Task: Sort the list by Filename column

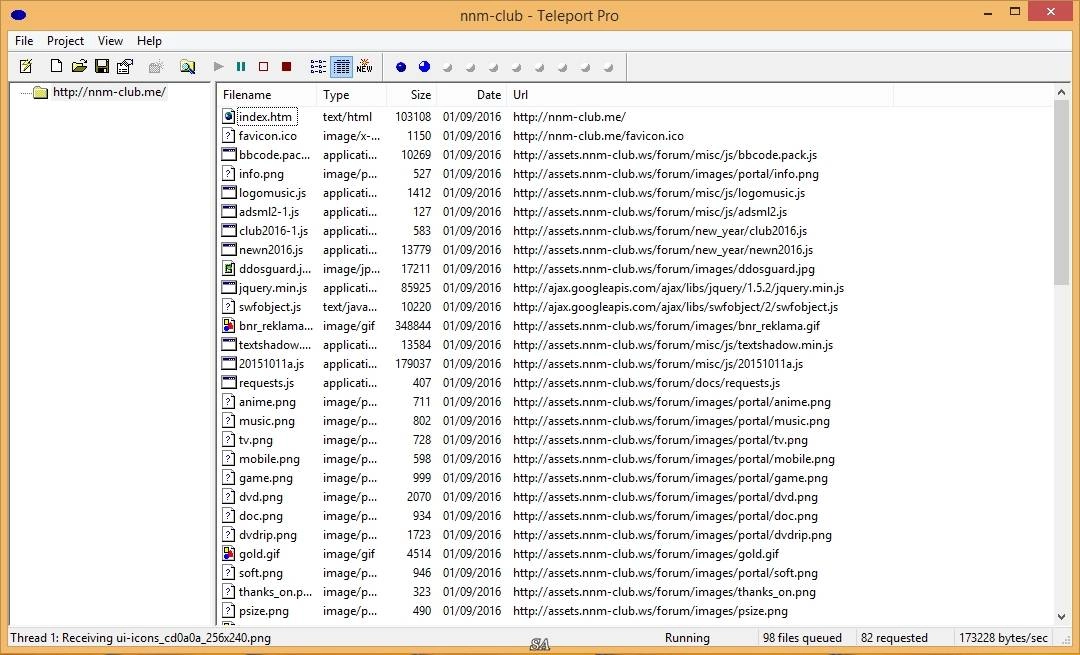Action: coord(267,95)
